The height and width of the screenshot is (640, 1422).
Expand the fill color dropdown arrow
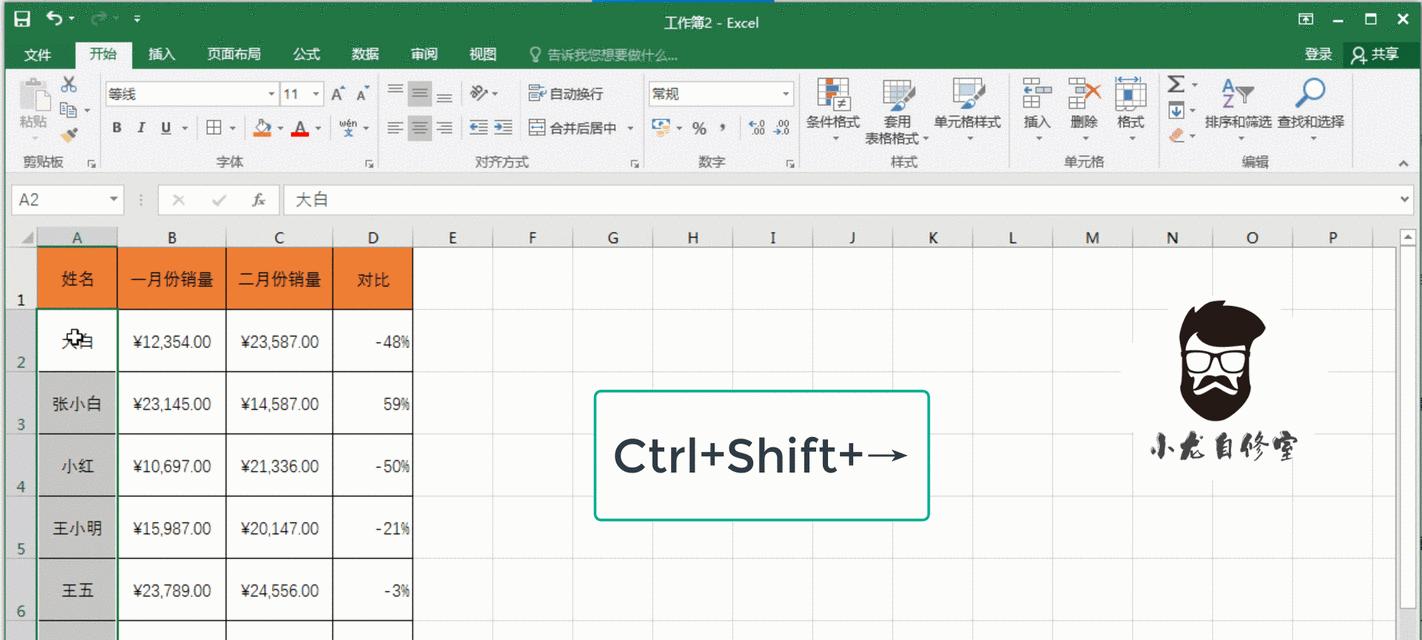(280, 128)
